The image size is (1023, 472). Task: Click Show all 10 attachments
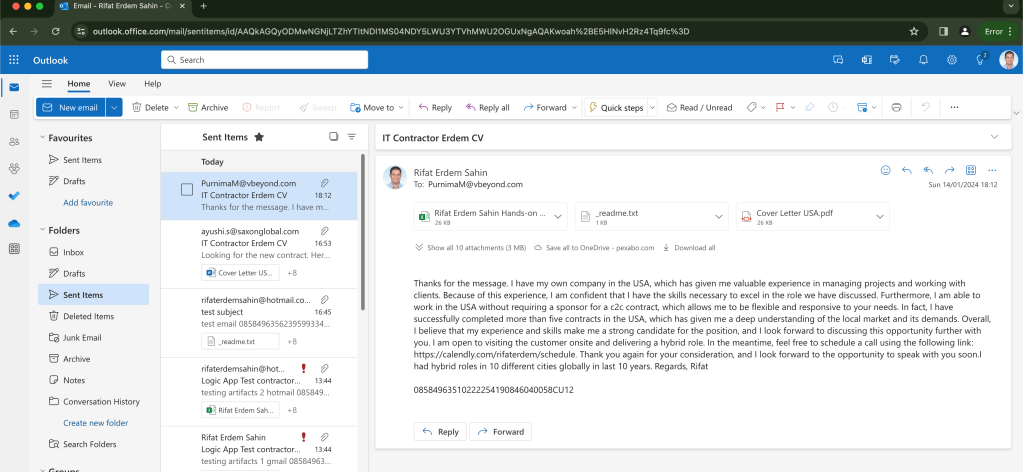pos(470,248)
